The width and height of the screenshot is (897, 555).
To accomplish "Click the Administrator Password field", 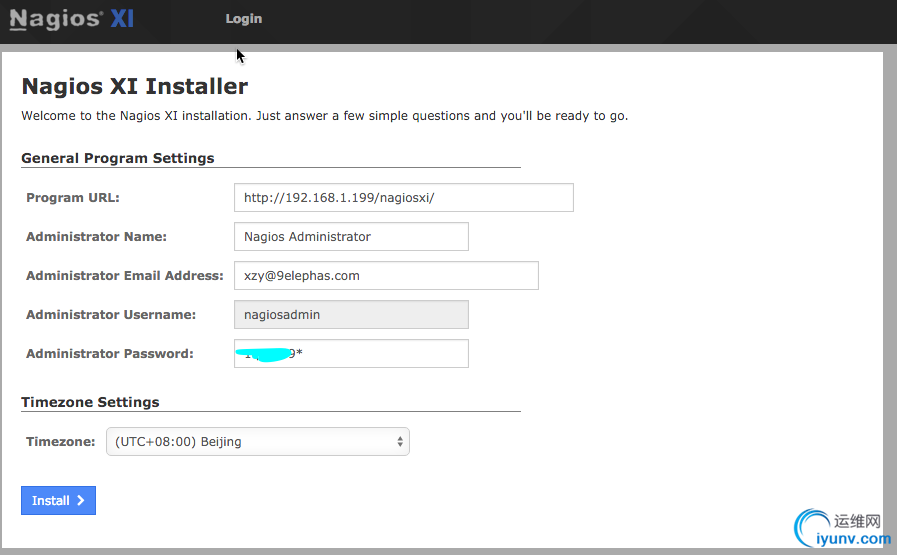I will point(351,354).
